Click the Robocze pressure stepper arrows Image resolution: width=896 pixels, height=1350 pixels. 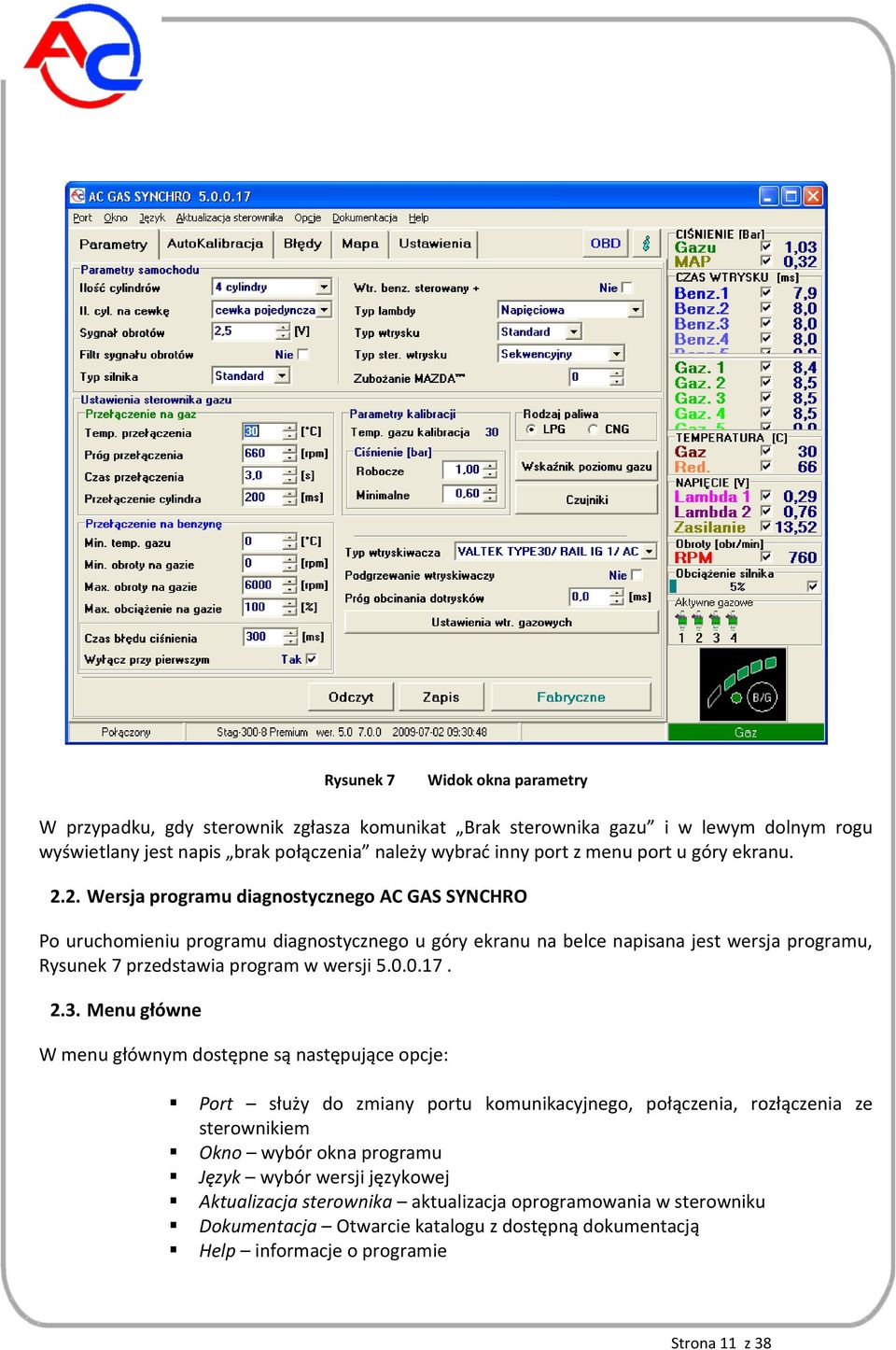[x=491, y=470]
